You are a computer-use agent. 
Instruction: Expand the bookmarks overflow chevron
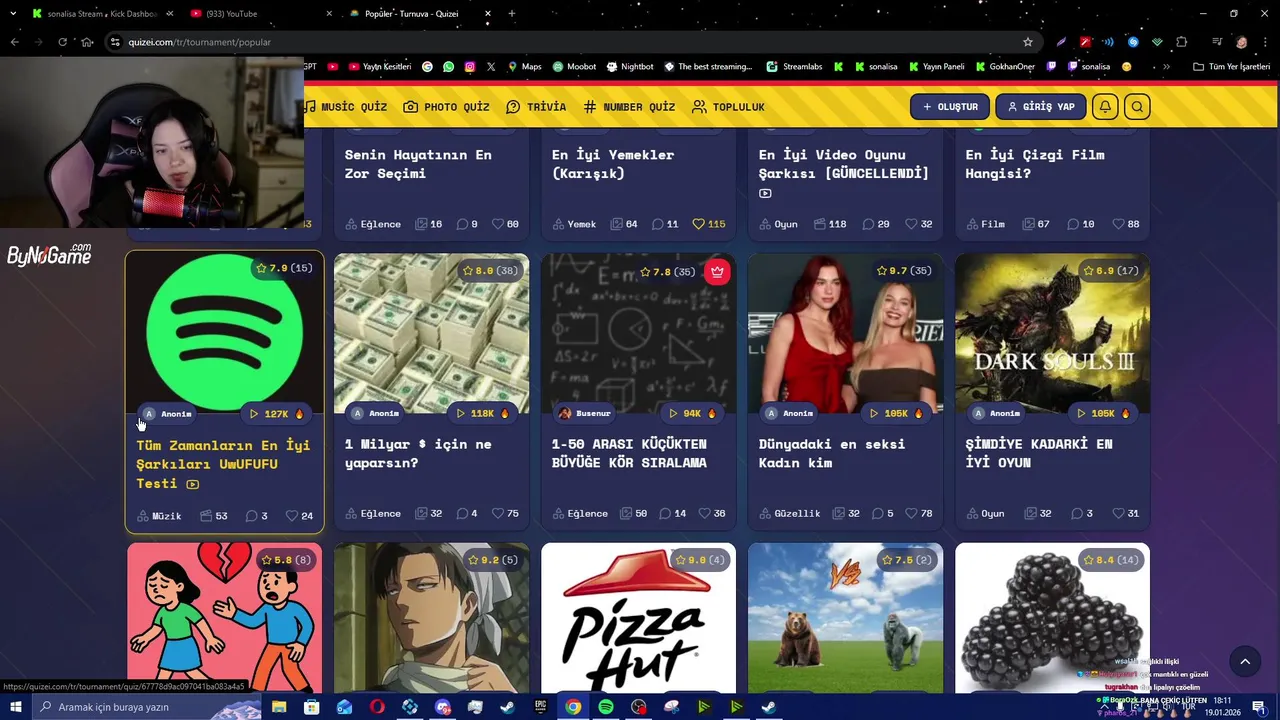(x=1166, y=67)
